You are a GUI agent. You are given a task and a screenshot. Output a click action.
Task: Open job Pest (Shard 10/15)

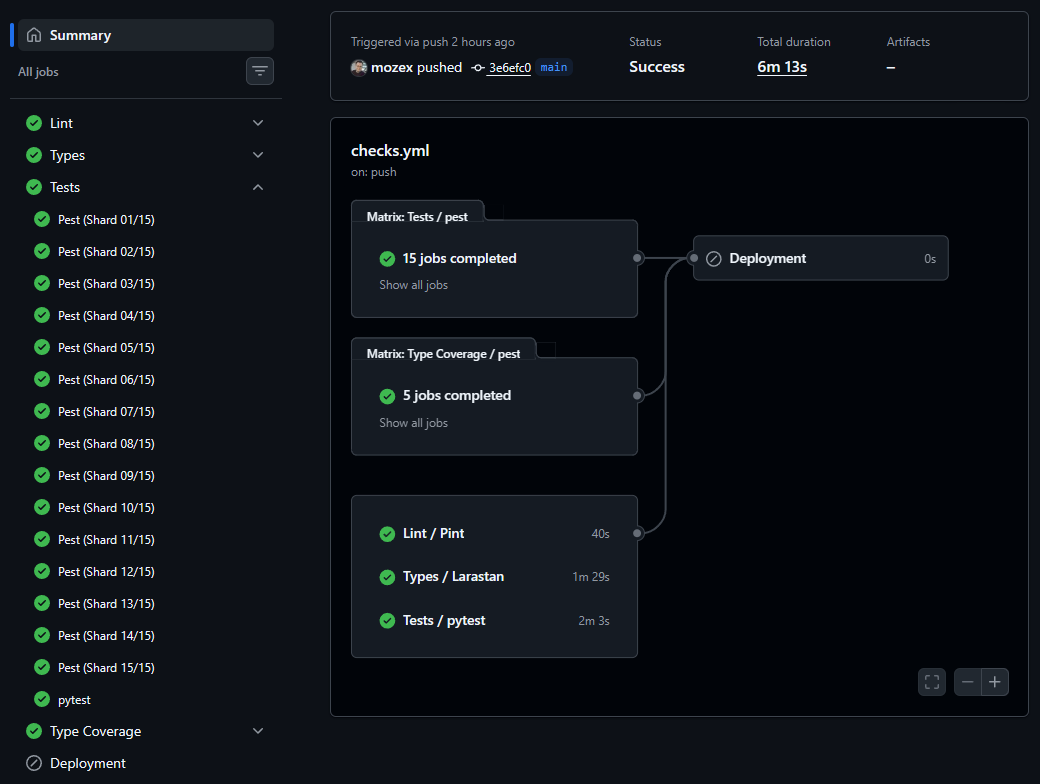click(x=106, y=507)
